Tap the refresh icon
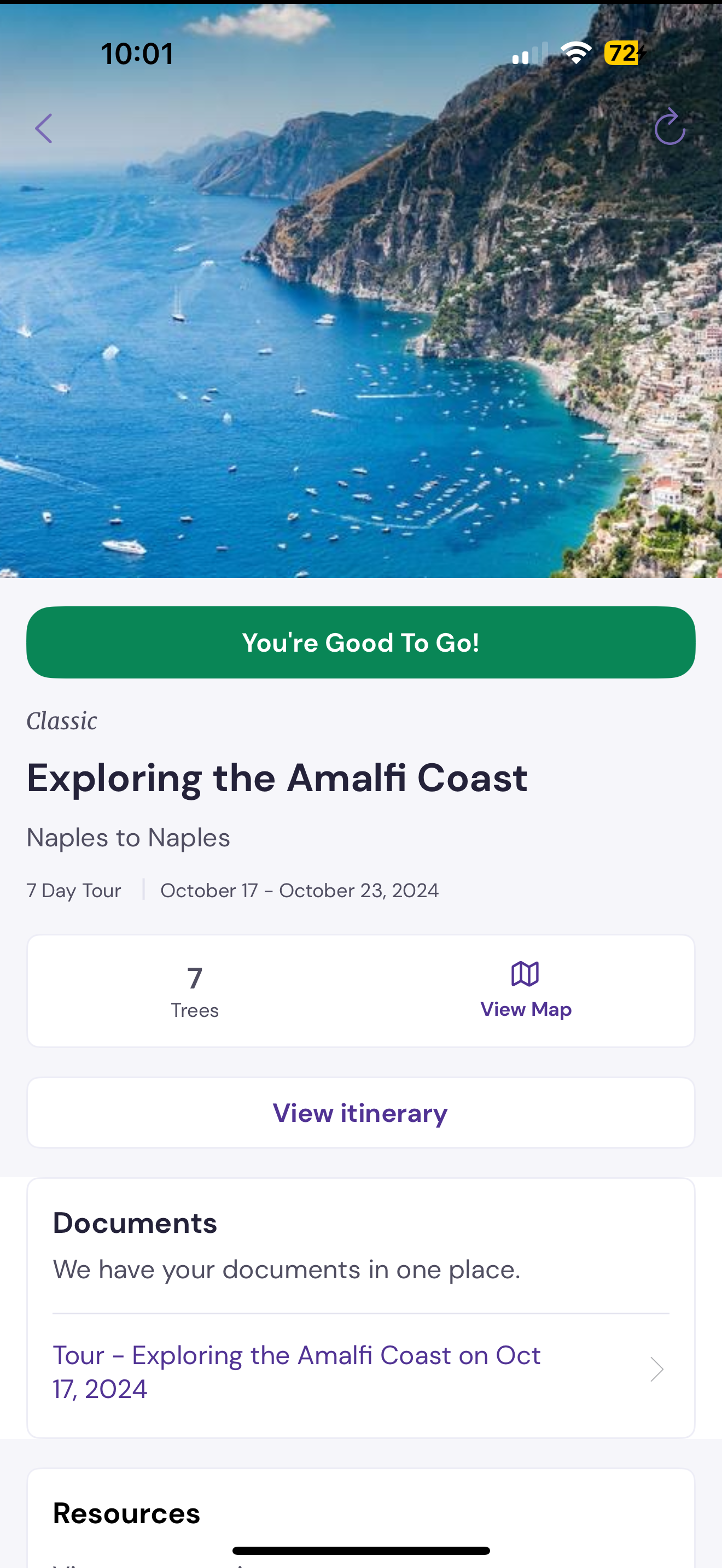Viewport: 722px width, 1568px height. coord(669,127)
